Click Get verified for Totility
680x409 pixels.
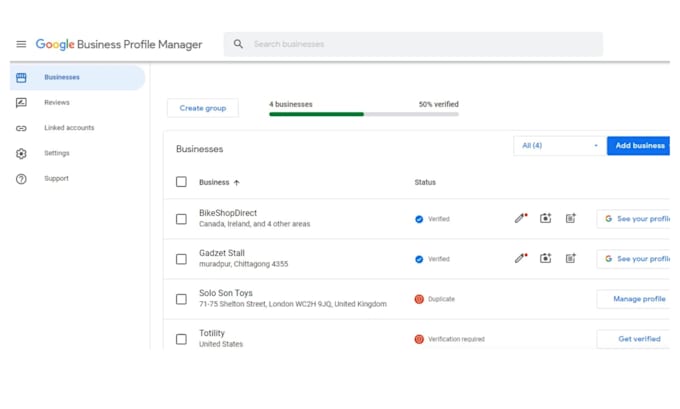[x=634, y=339]
